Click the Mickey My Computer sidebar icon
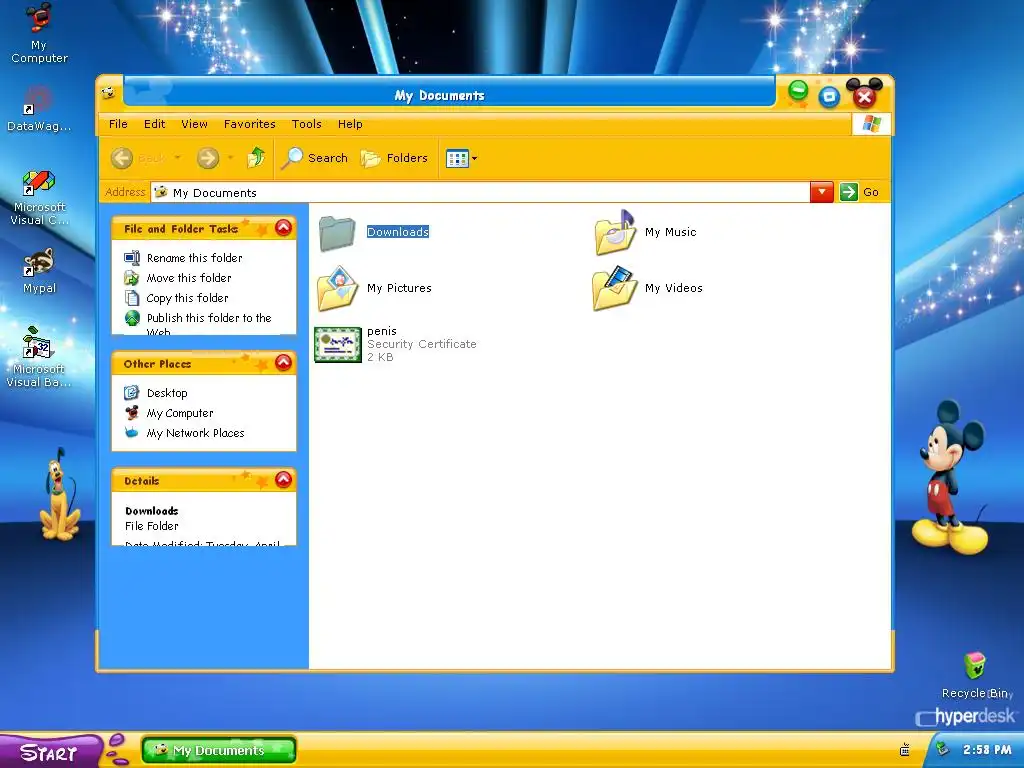The width and height of the screenshot is (1024, 768). [132, 413]
